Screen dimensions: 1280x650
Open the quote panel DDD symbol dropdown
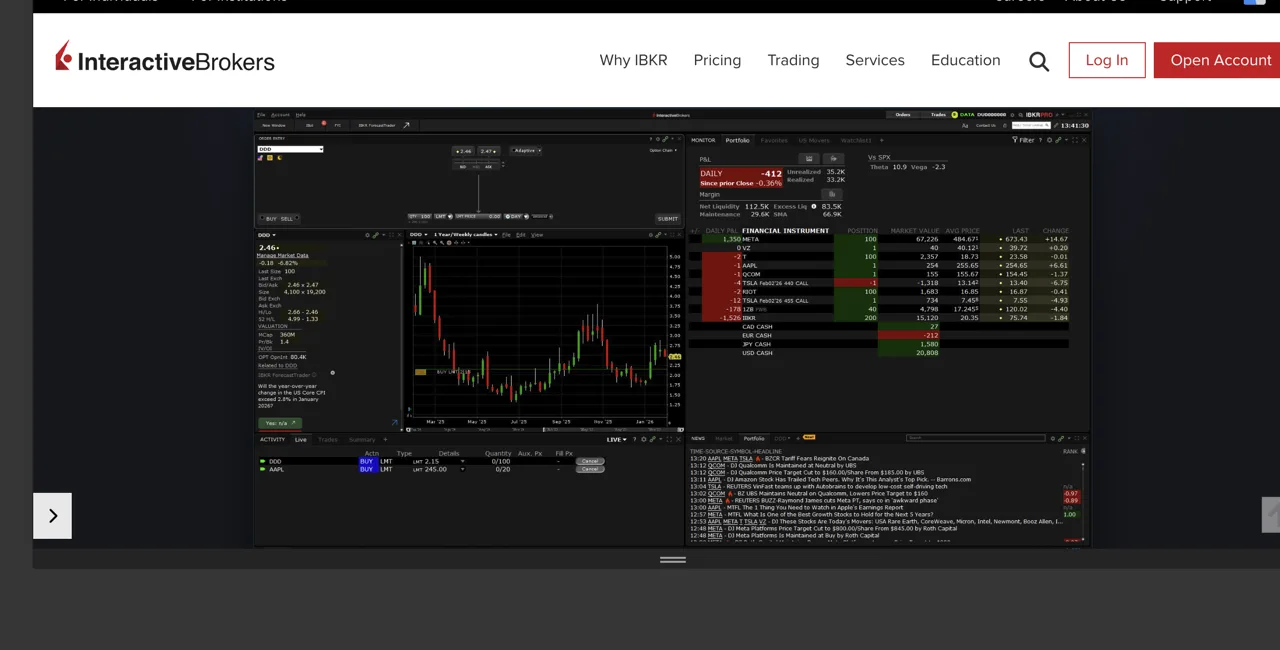click(268, 235)
